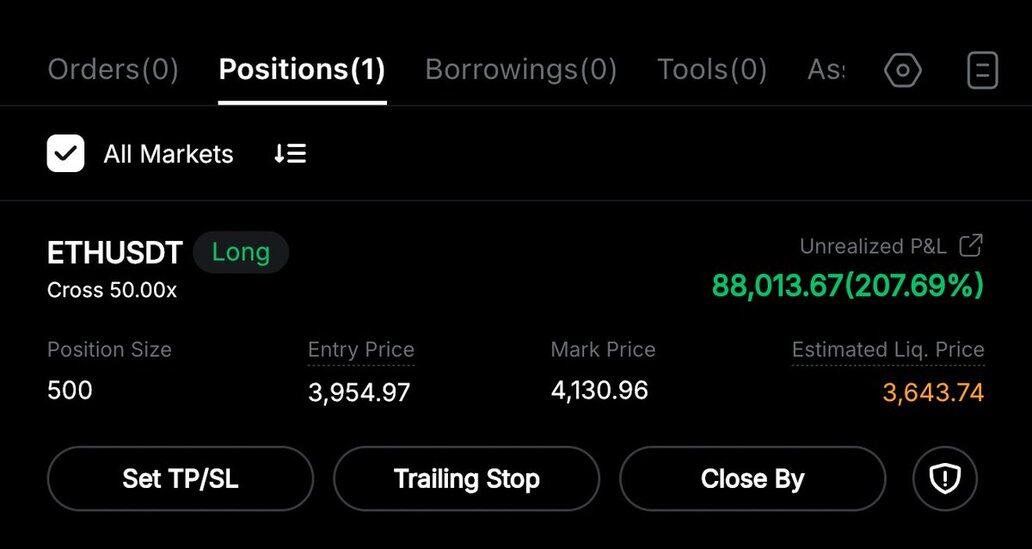
Task: Open the partially hidden Assets tab
Action: tap(825, 70)
